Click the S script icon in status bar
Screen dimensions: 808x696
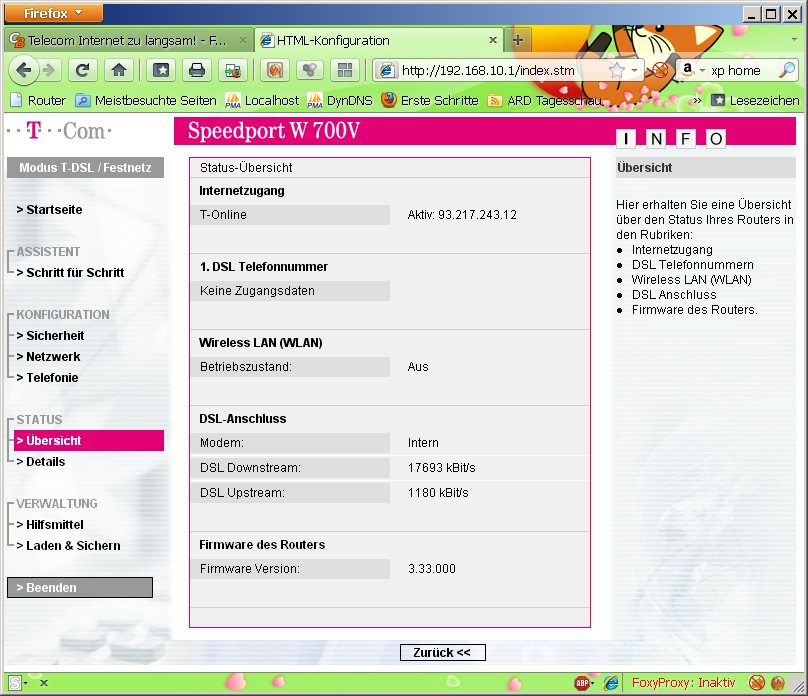click(15, 683)
